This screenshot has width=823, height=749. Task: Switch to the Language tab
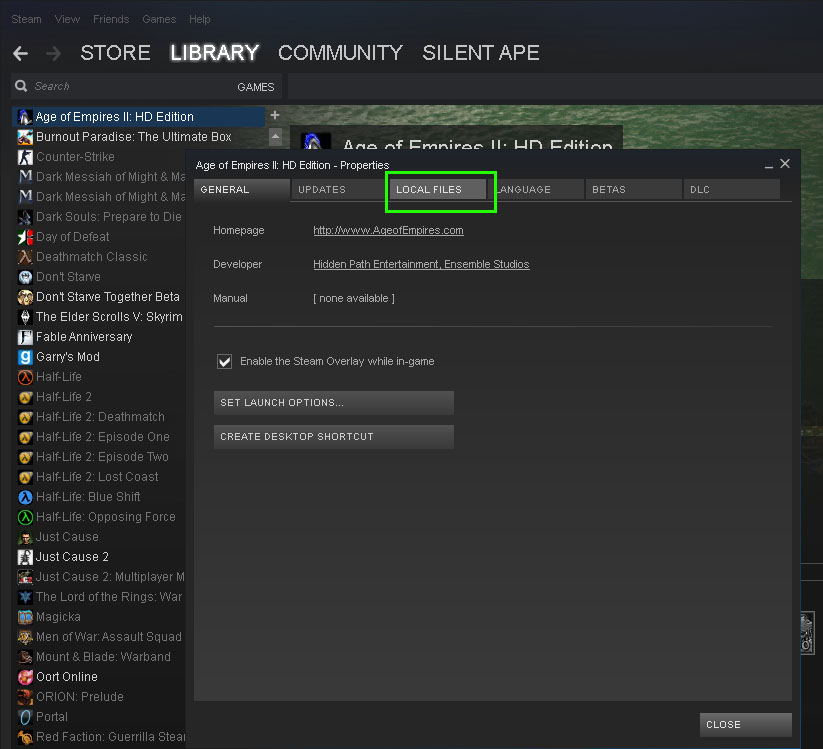[x=536, y=189]
